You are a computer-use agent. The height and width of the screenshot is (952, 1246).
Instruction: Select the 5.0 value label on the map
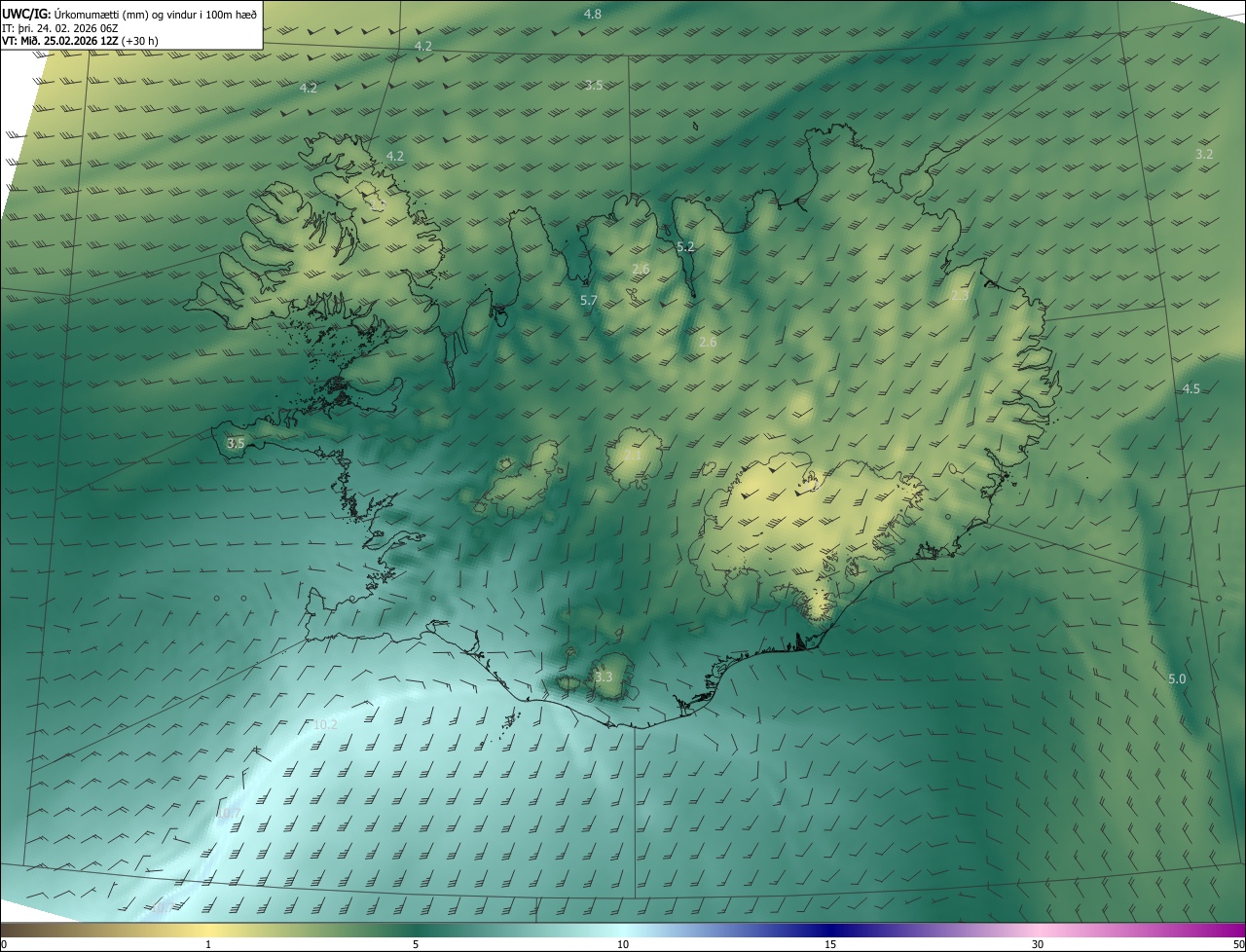(x=1177, y=678)
